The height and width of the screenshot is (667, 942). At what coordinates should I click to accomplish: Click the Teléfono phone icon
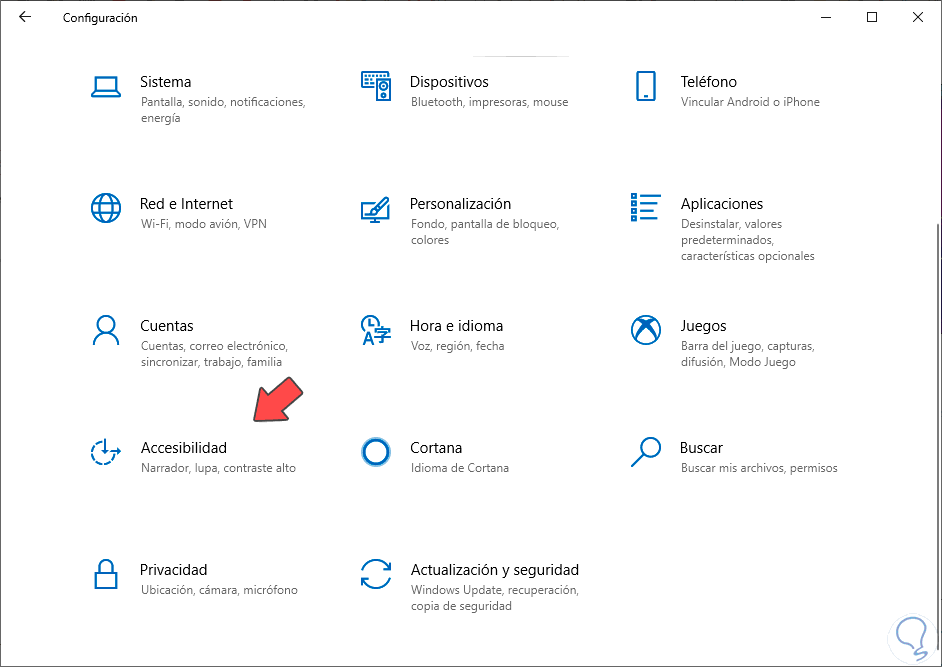click(645, 87)
